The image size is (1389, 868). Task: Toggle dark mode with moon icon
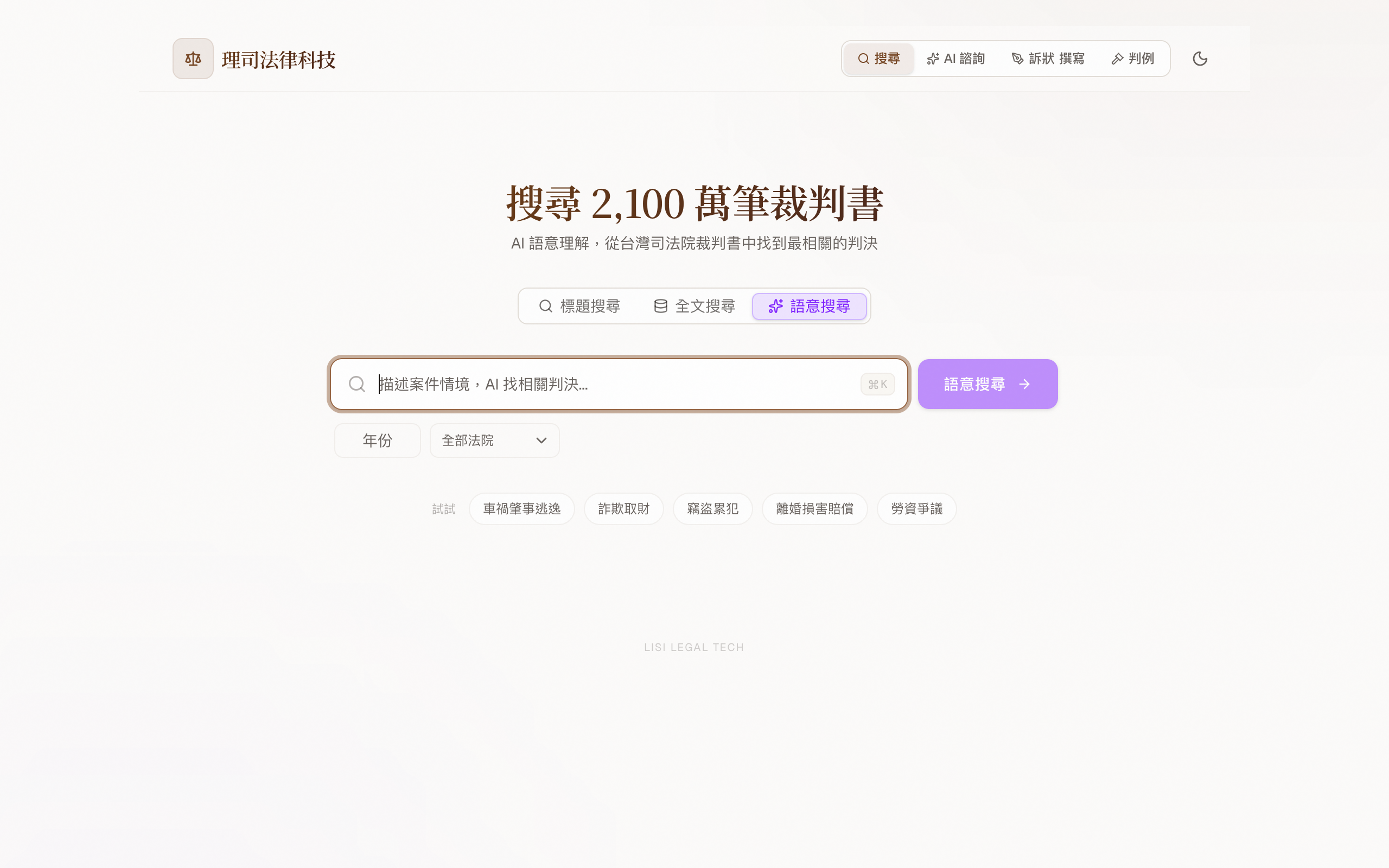point(1200,59)
